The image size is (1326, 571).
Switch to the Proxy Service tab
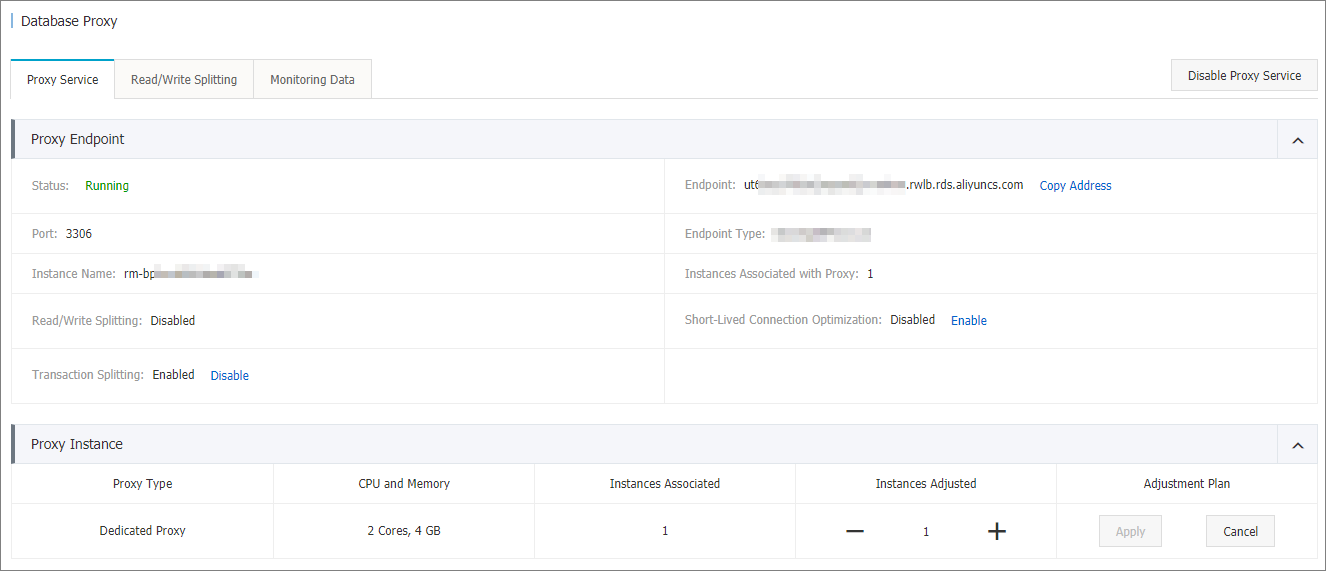click(63, 80)
